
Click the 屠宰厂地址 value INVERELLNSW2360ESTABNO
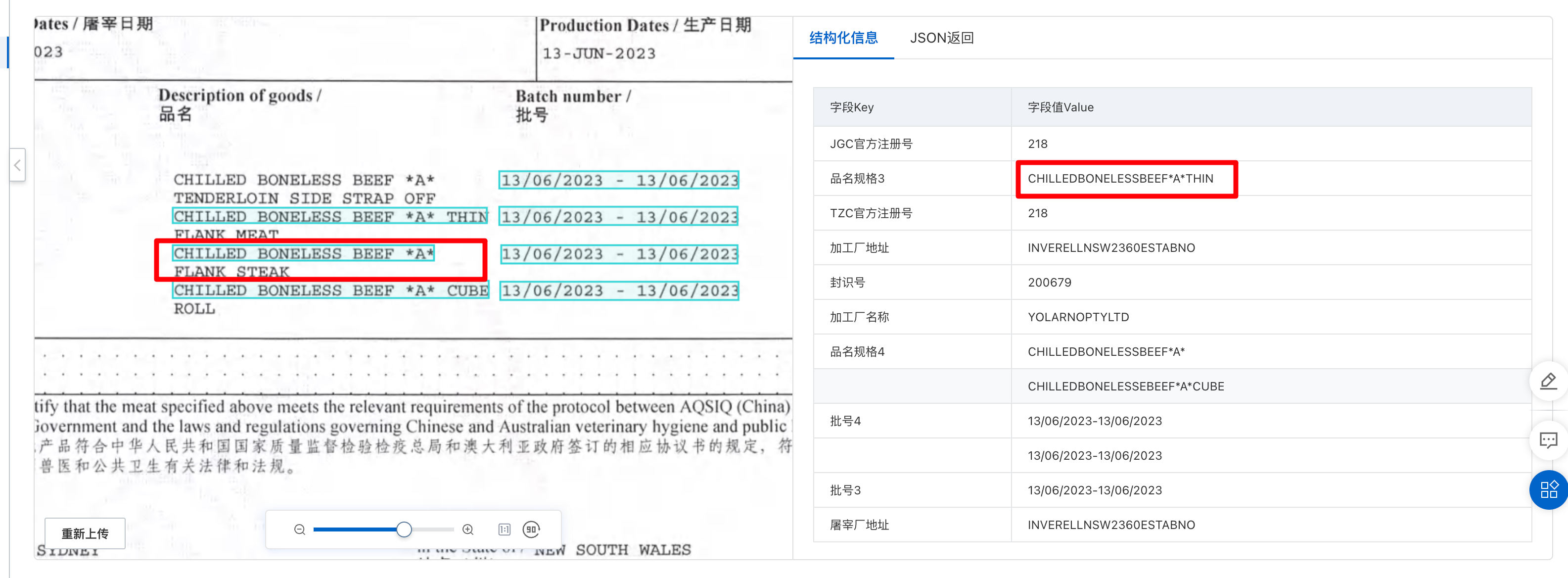[x=1111, y=525]
